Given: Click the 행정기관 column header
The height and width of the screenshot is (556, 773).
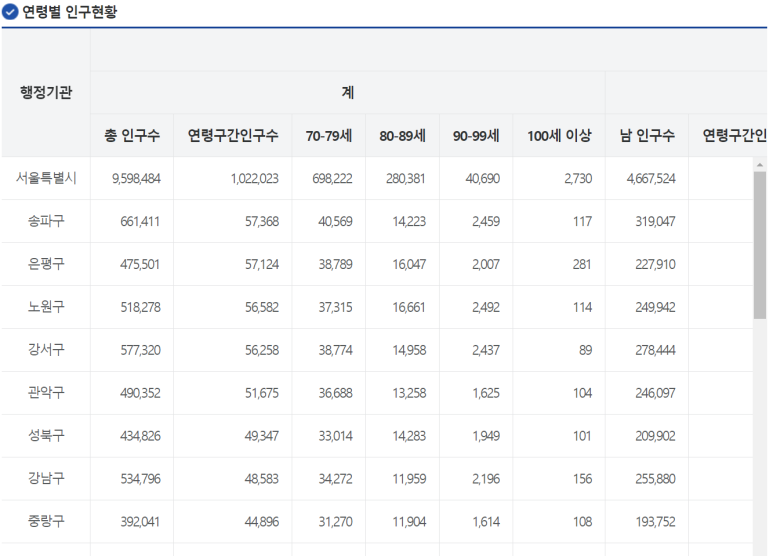Looking at the screenshot, I should 46,93.
